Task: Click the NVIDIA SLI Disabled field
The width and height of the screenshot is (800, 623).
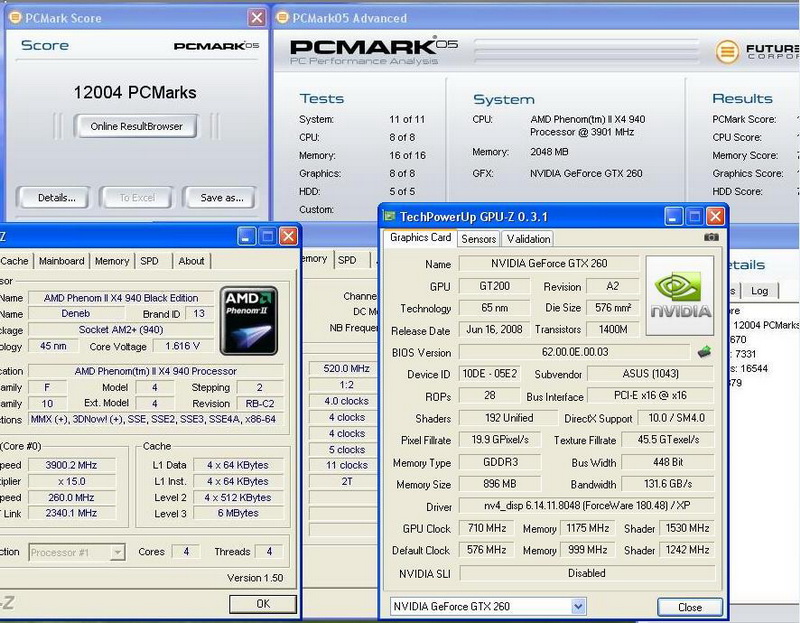Action: click(587, 573)
